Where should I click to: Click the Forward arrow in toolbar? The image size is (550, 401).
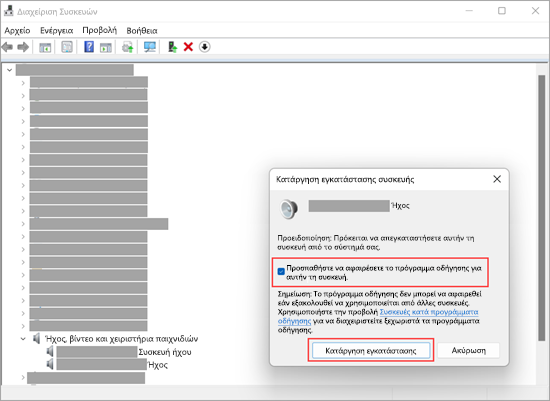pos(23,47)
